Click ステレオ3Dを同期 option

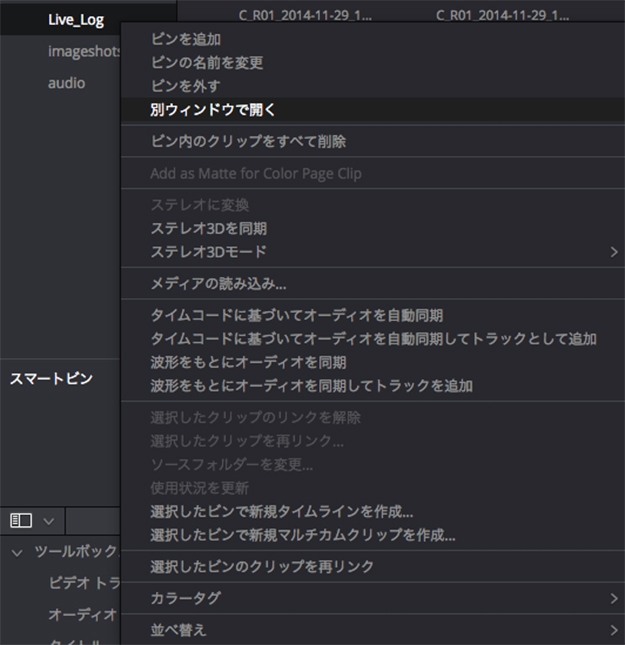[x=208, y=228]
